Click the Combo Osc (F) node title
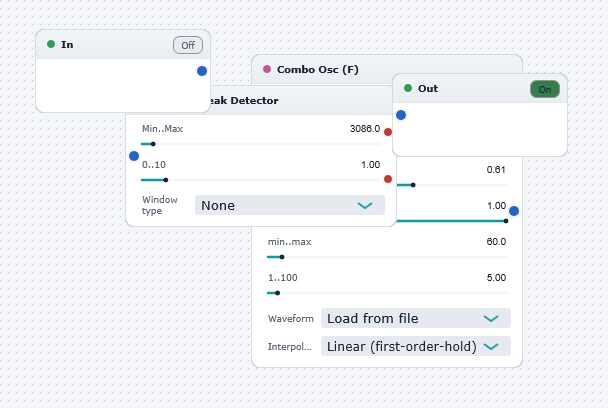This screenshot has height=408, width=608. click(318, 69)
